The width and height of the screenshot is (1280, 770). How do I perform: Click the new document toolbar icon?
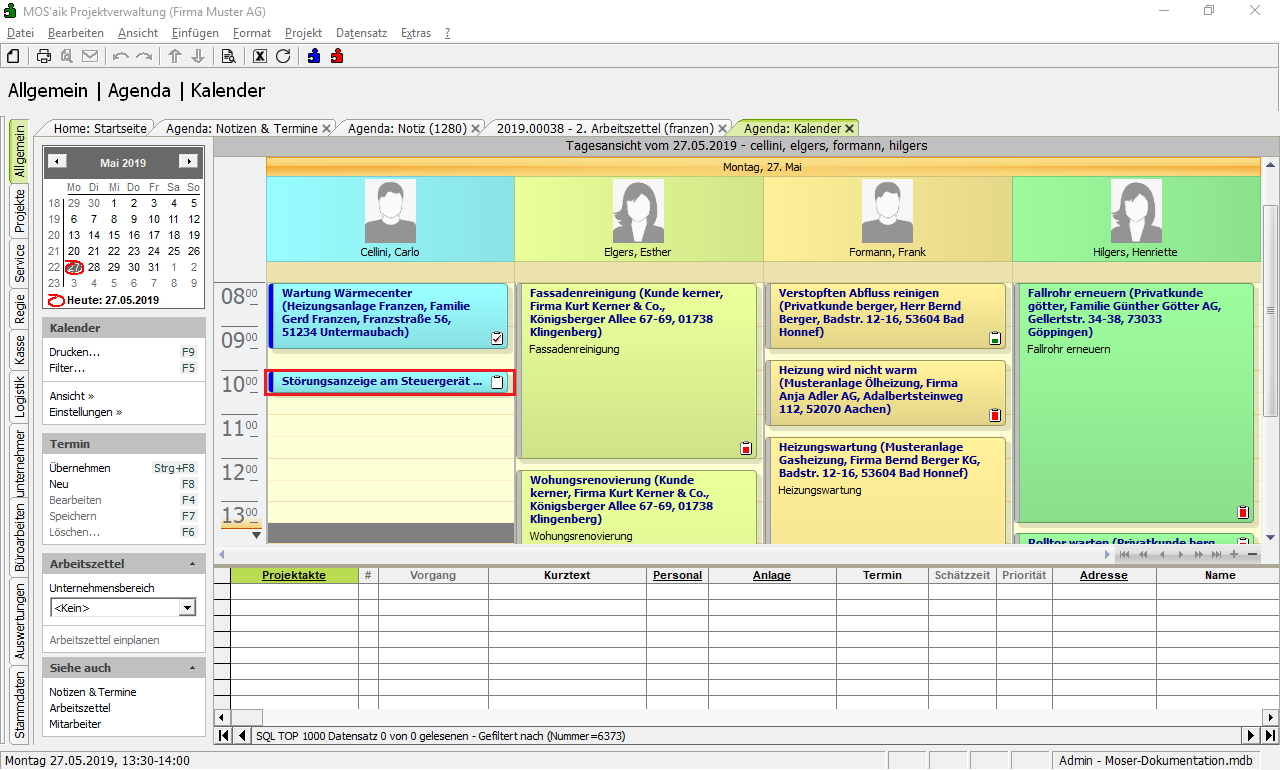click(x=14, y=56)
